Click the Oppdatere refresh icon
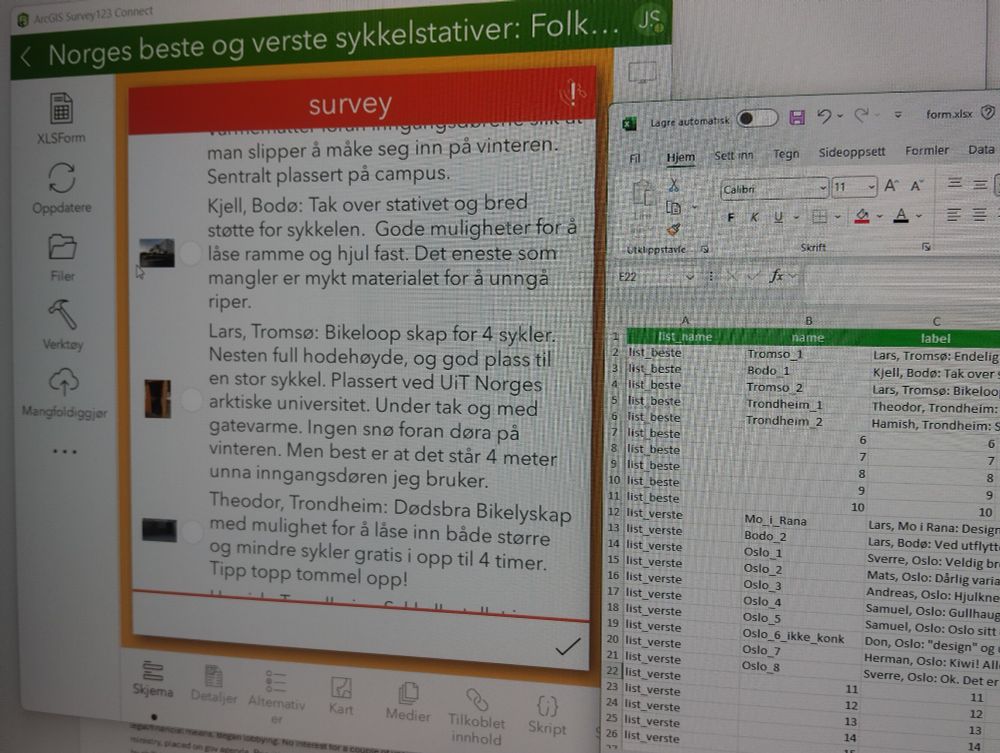The width and height of the screenshot is (1000, 753). click(x=61, y=178)
